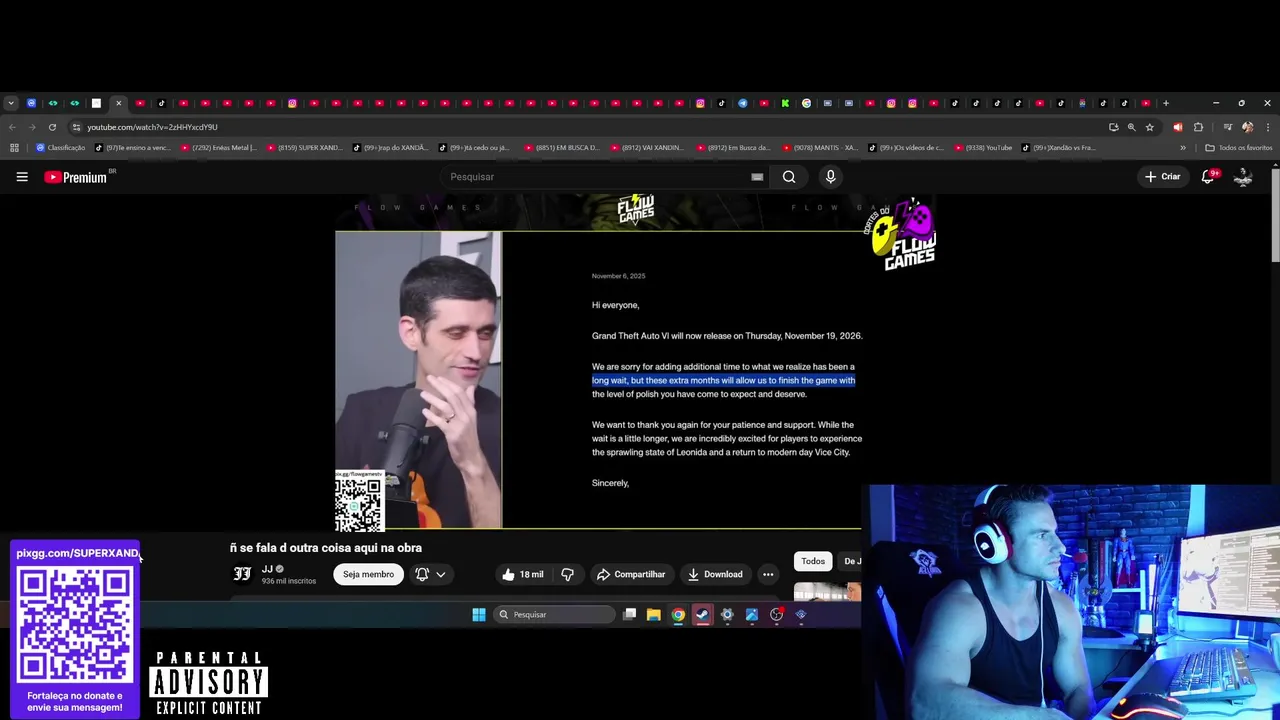
Task: Open Todos os favoritos folder
Action: (x=1239, y=148)
